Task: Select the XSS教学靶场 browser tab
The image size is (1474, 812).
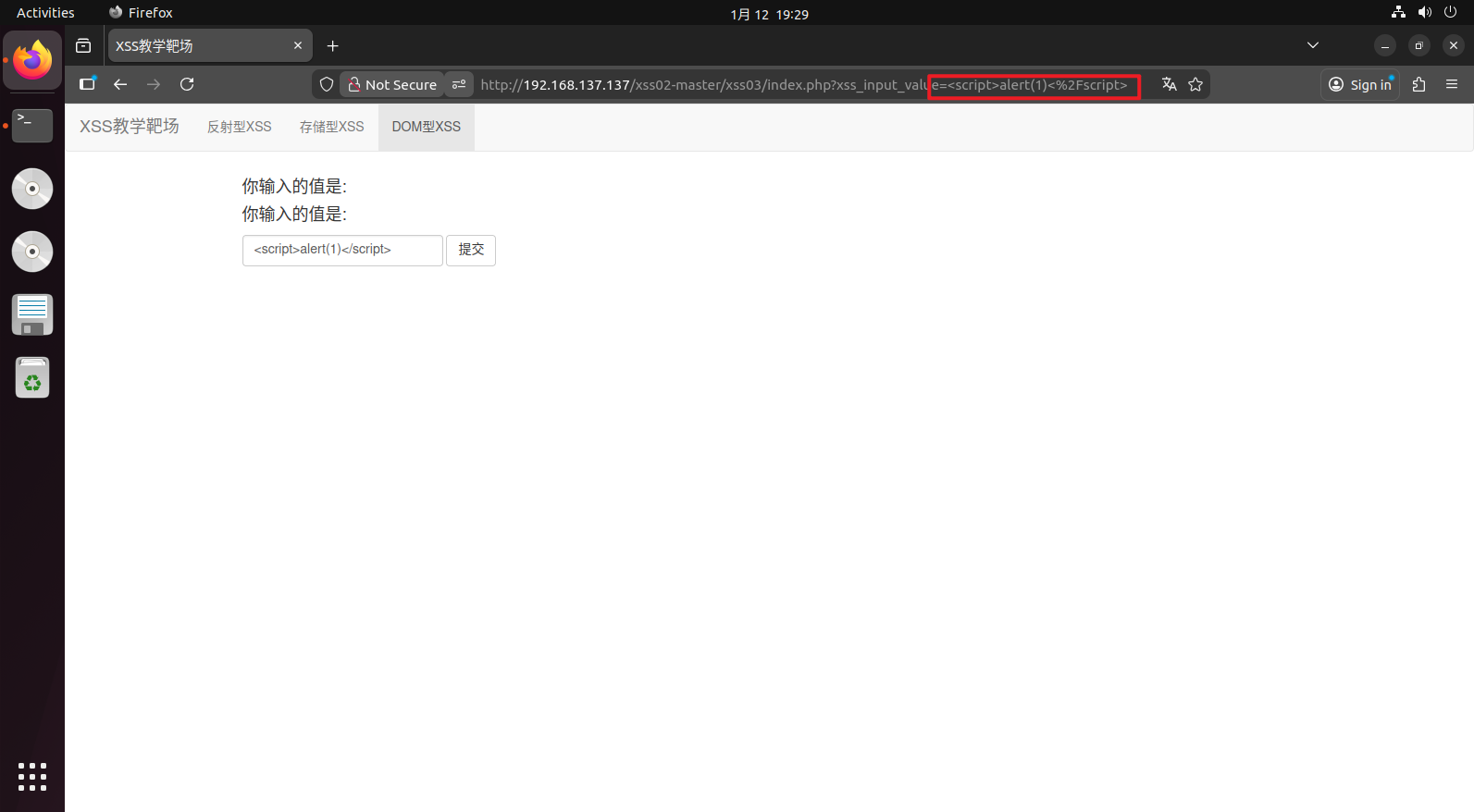Action: pyautogui.click(x=210, y=45)
